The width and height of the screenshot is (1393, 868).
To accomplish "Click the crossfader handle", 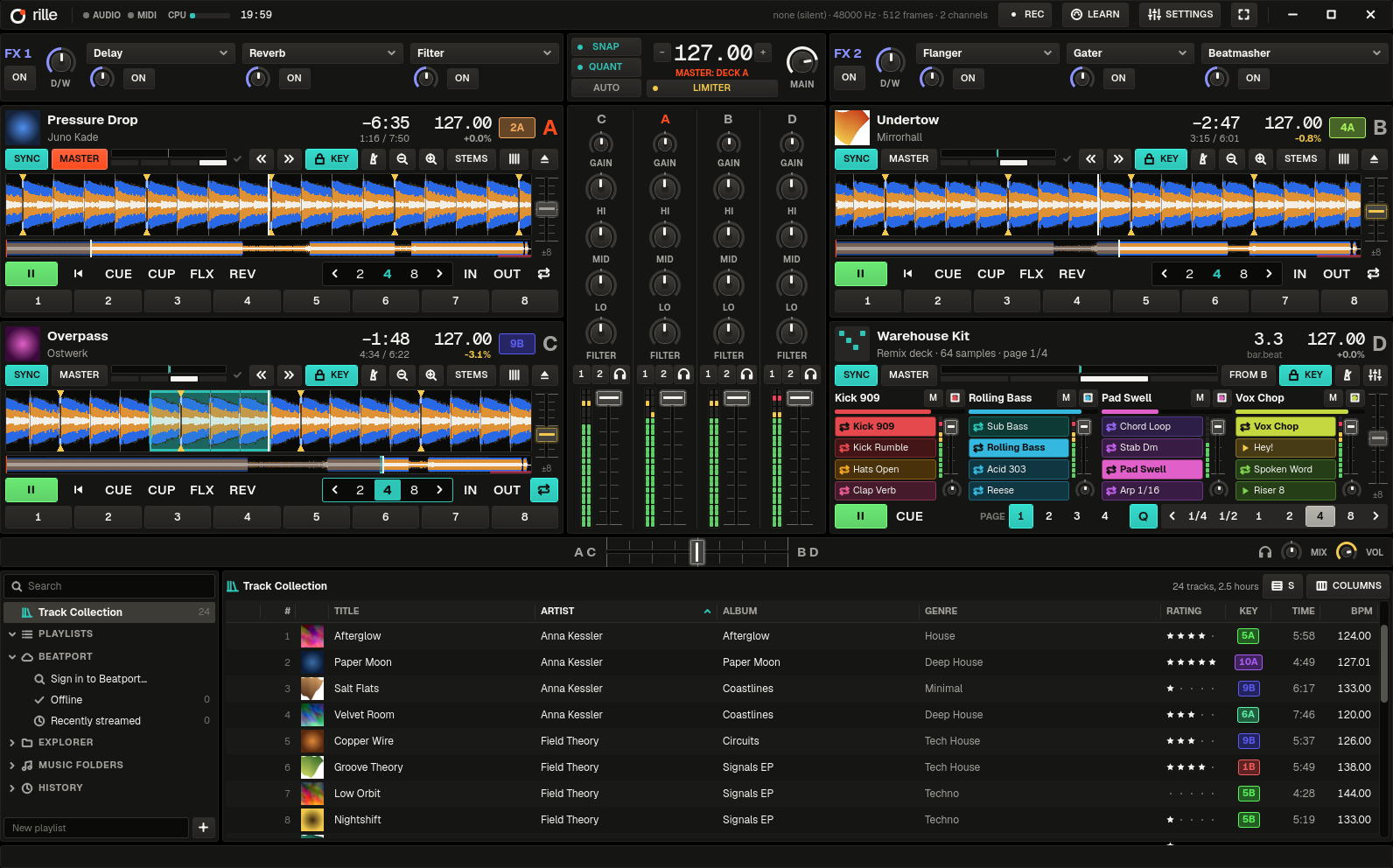I will 697,552.
